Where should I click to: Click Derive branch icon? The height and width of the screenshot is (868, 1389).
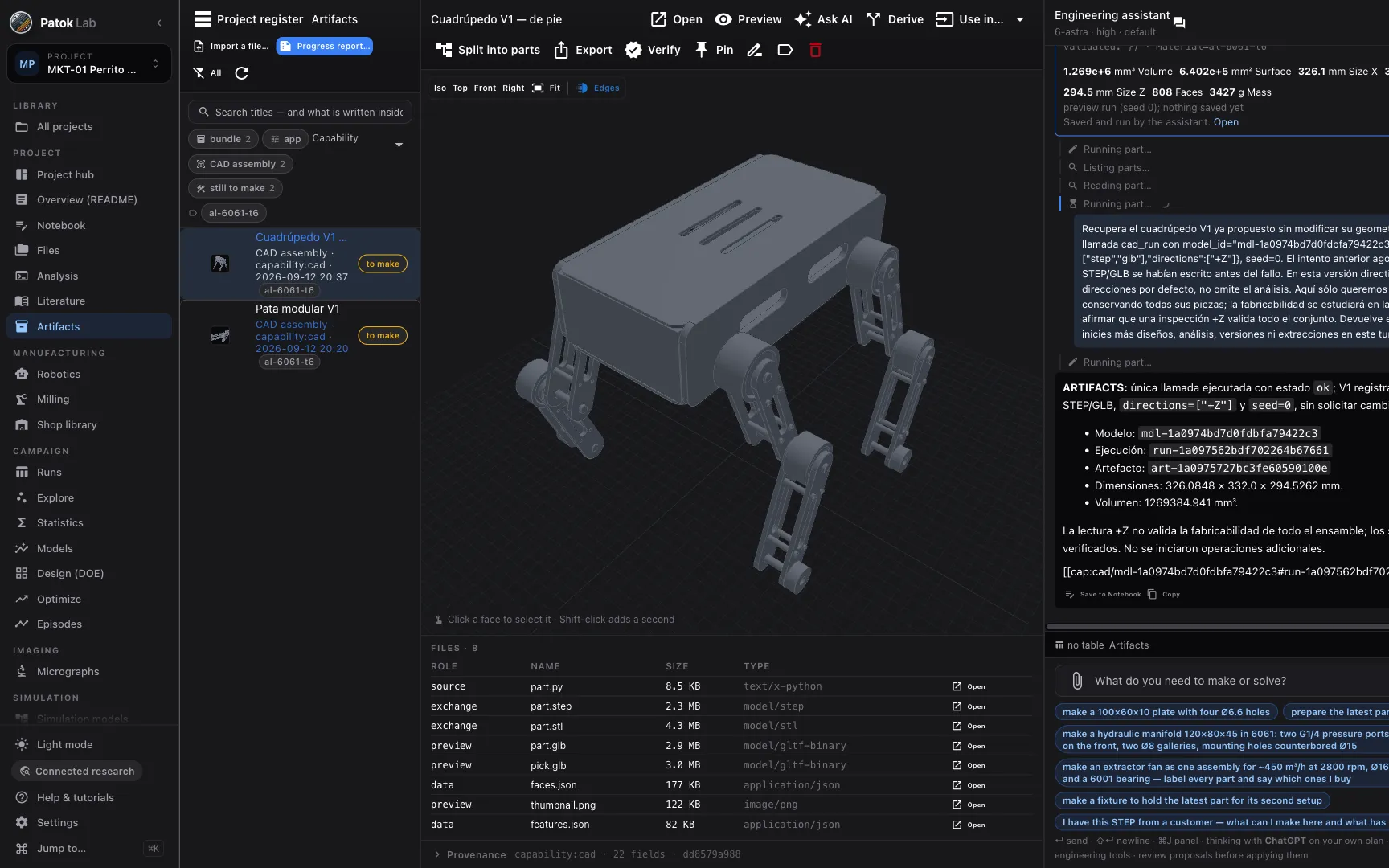point(874,19)
